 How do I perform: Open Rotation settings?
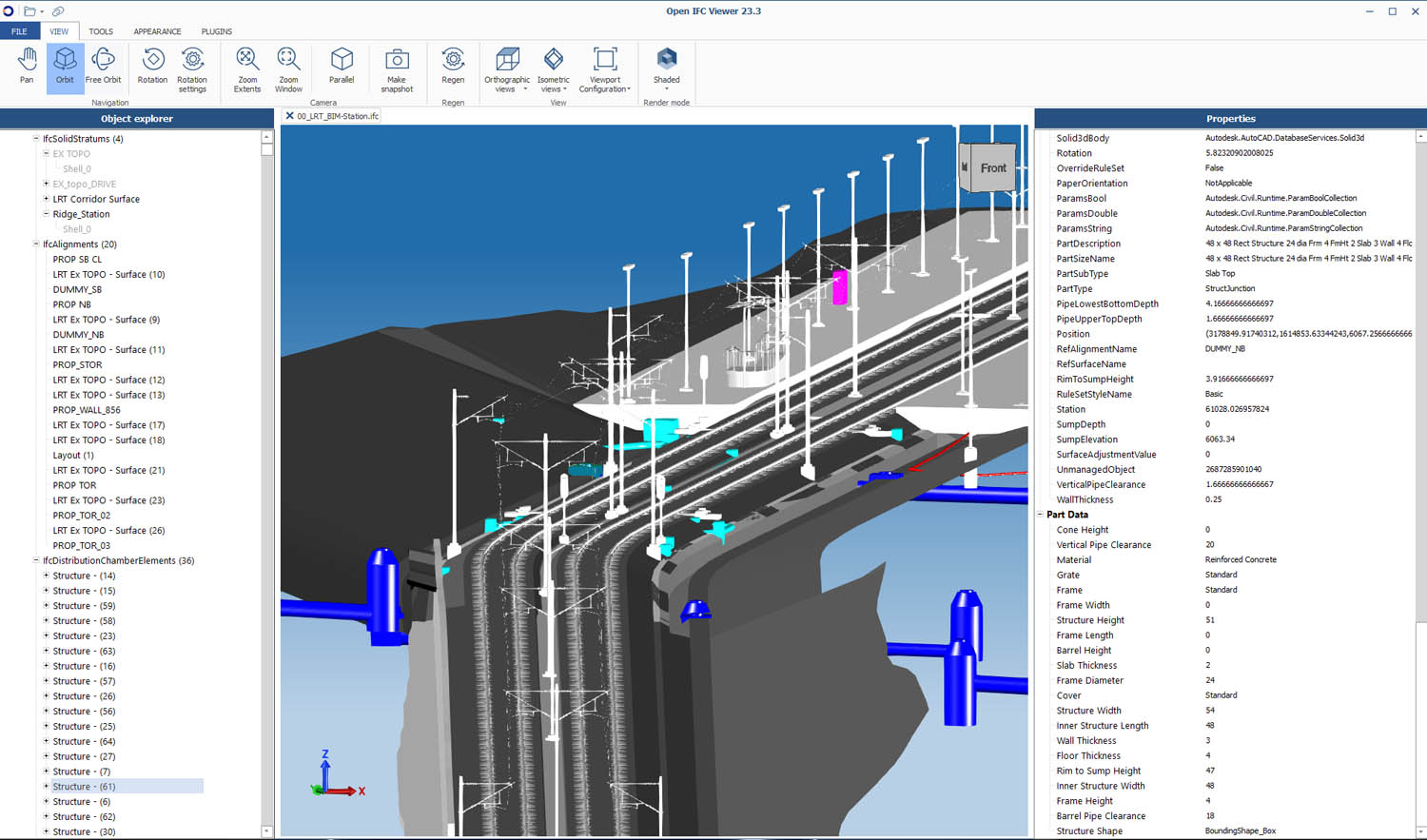tap(192, 69)
